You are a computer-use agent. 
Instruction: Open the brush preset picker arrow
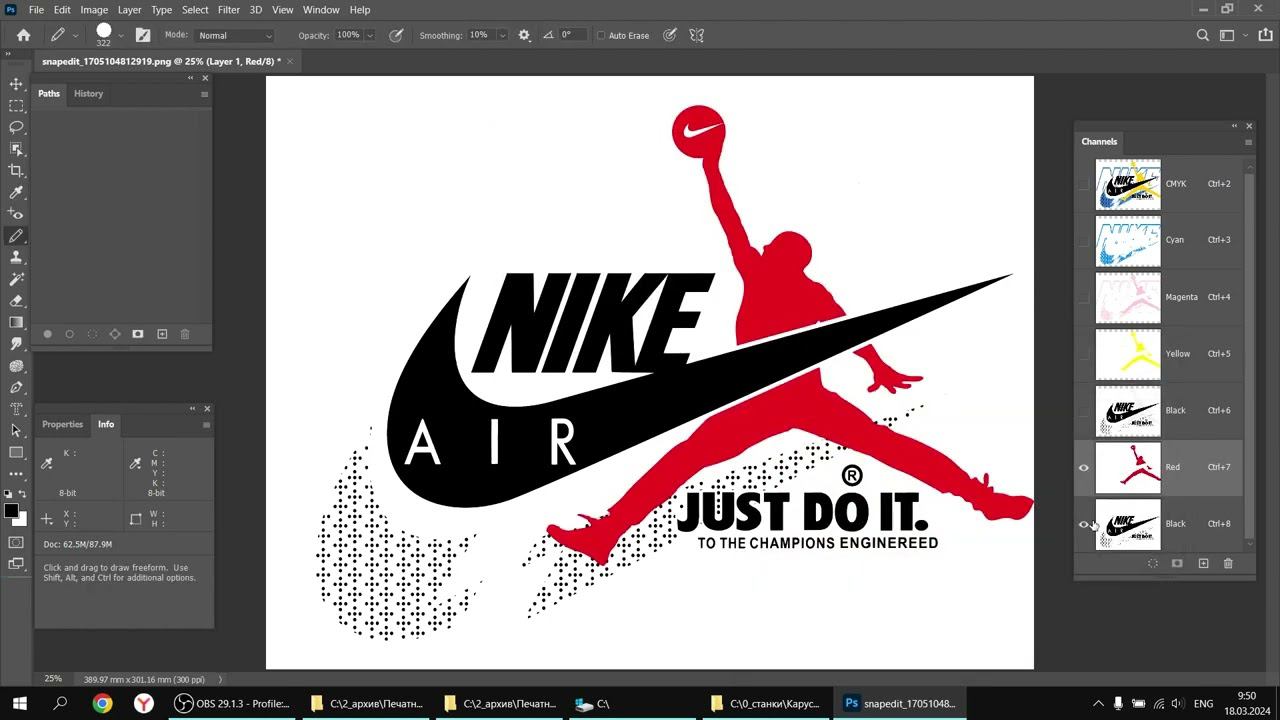(121, 35)
